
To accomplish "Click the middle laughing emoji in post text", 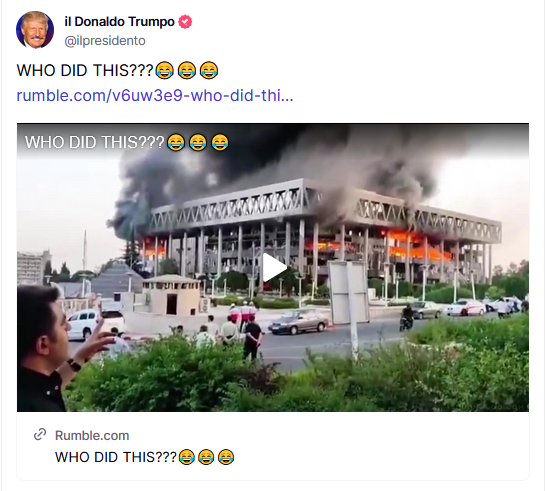I will pos(187,70).
